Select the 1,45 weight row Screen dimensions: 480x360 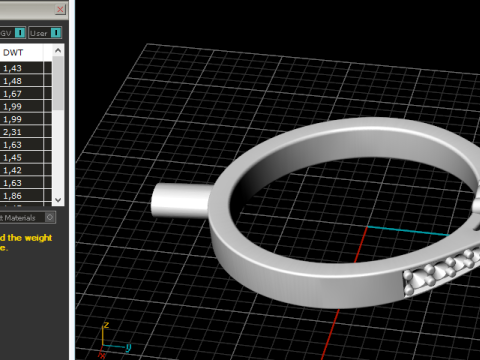click(x=26, y=157)
